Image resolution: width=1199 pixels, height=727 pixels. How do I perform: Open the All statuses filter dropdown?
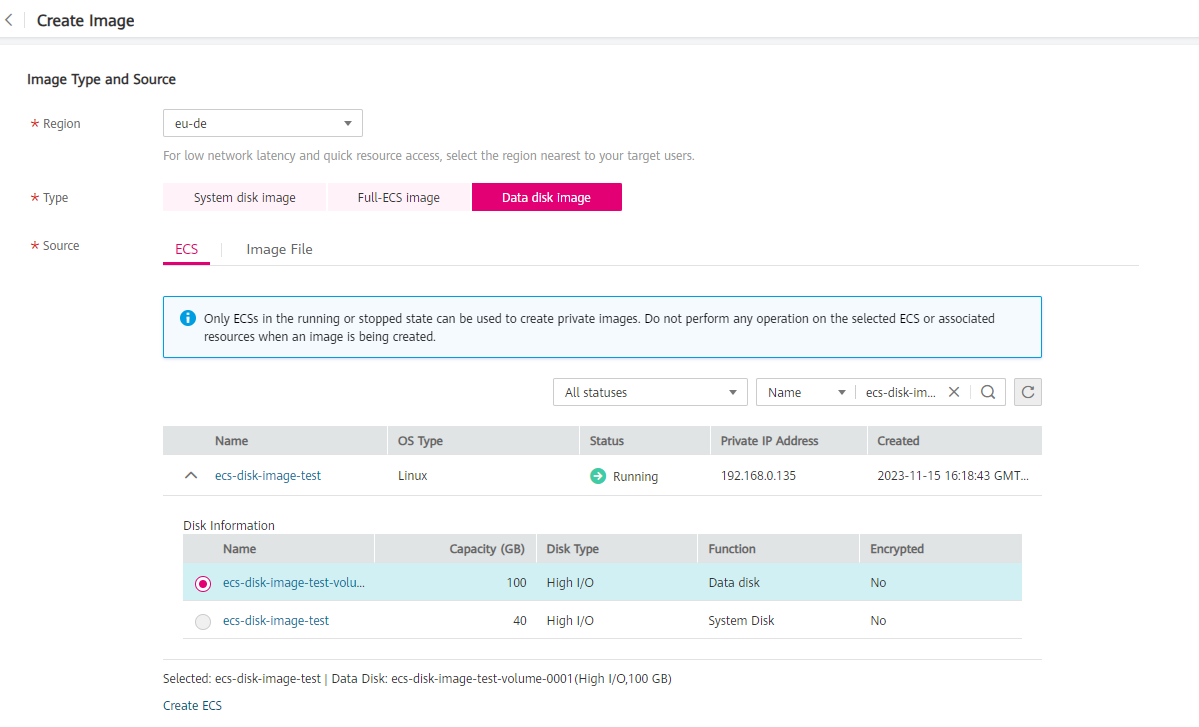tap(649, 392)
